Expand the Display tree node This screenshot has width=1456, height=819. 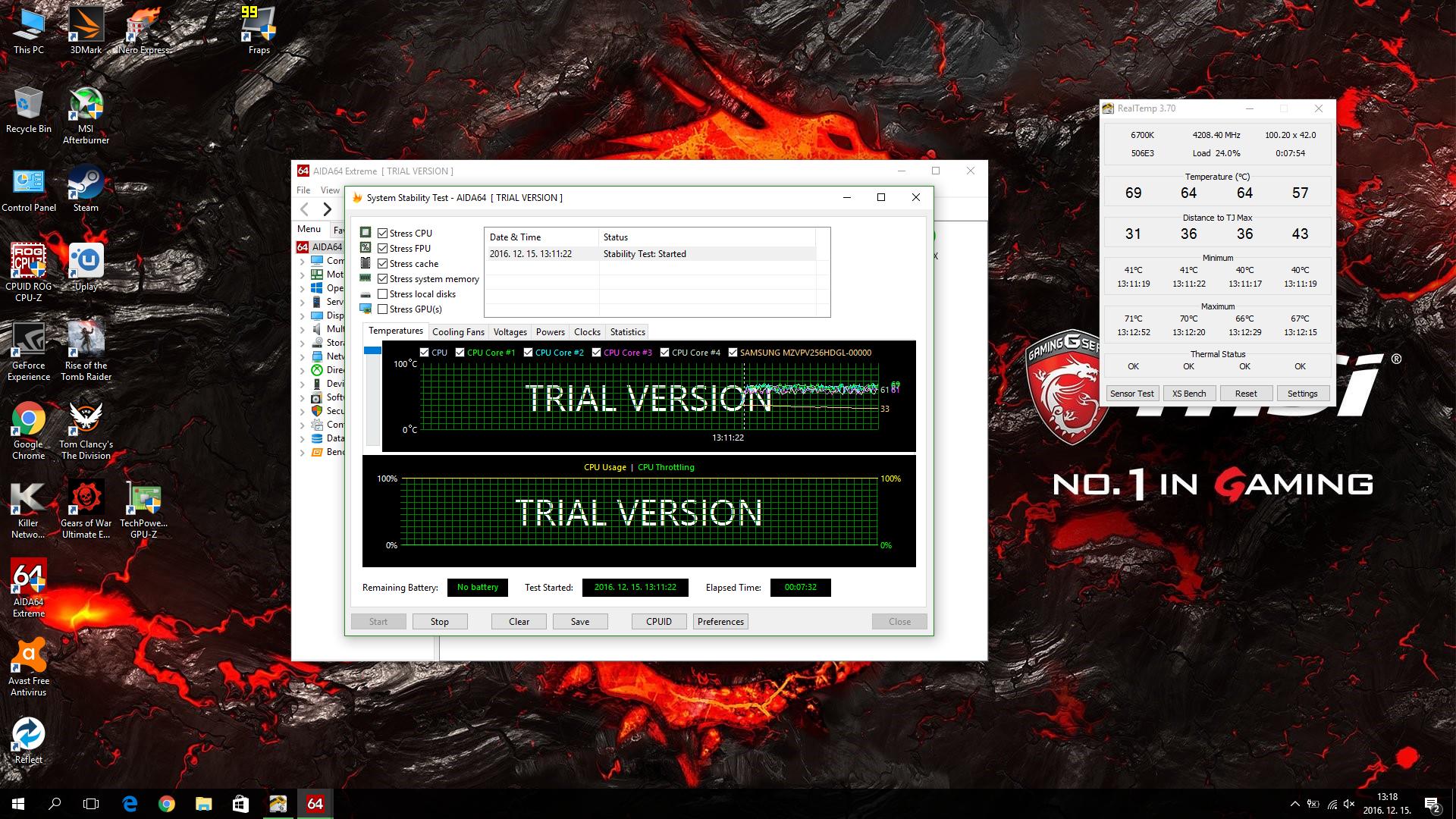tap(303, 315)
